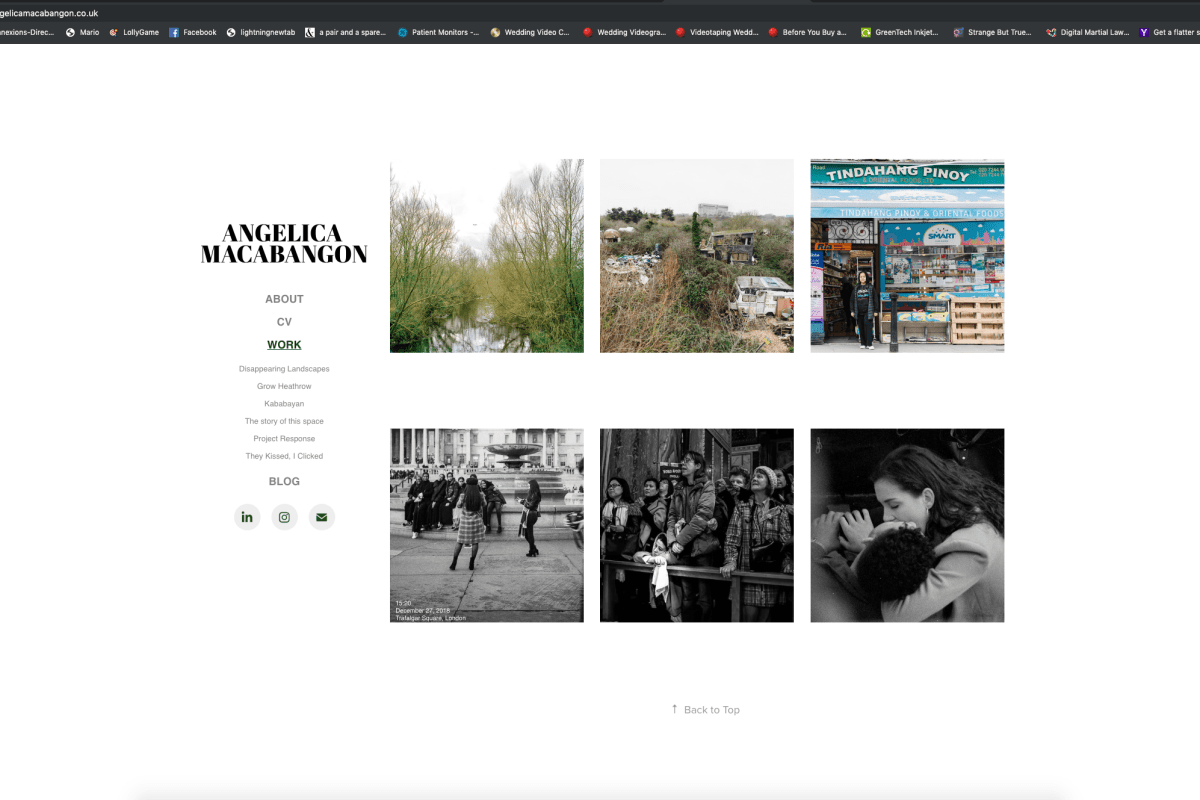Go to the ABOUT page
The height and width of the screenshot is (800, 1200).
pyautogui.click(x=284, y=299)
